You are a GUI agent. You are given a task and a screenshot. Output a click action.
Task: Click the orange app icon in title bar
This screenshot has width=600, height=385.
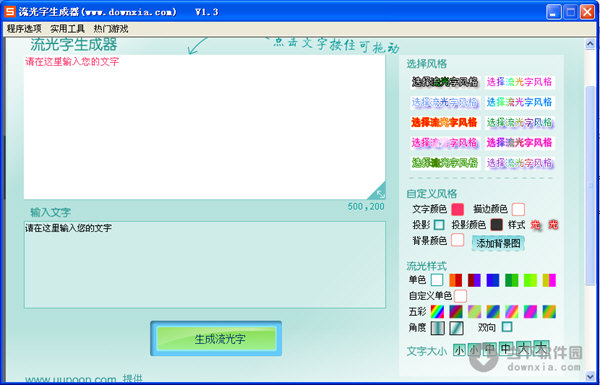[x=10, y=11]
